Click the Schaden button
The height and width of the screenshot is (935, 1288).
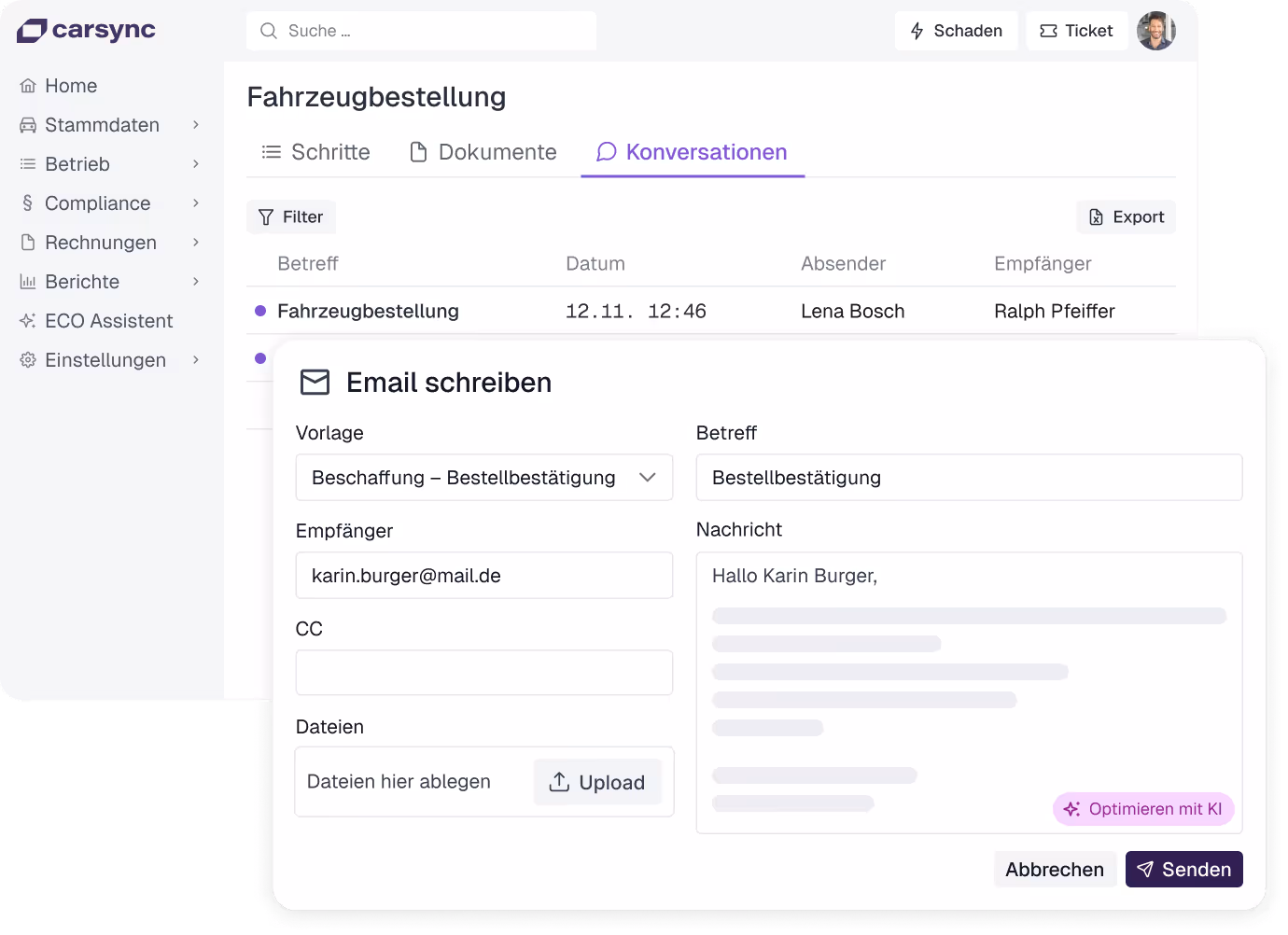coord(957,31)
